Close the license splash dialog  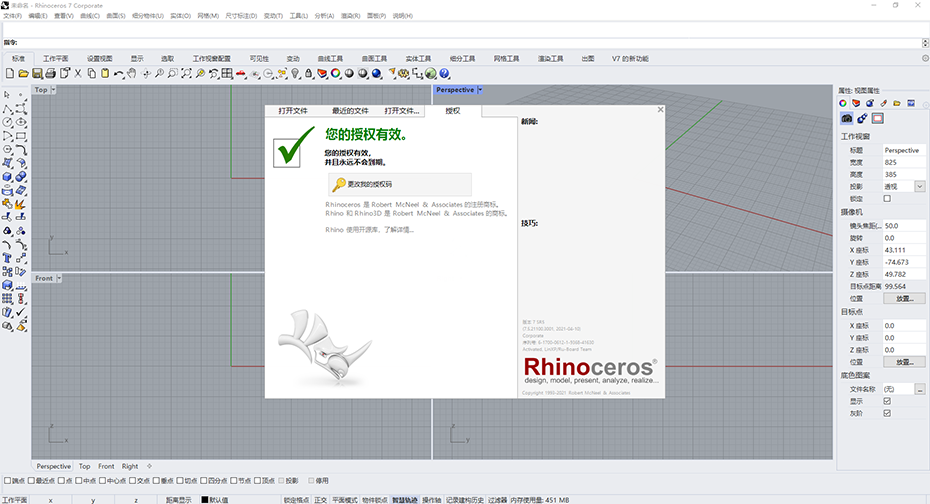660,110
